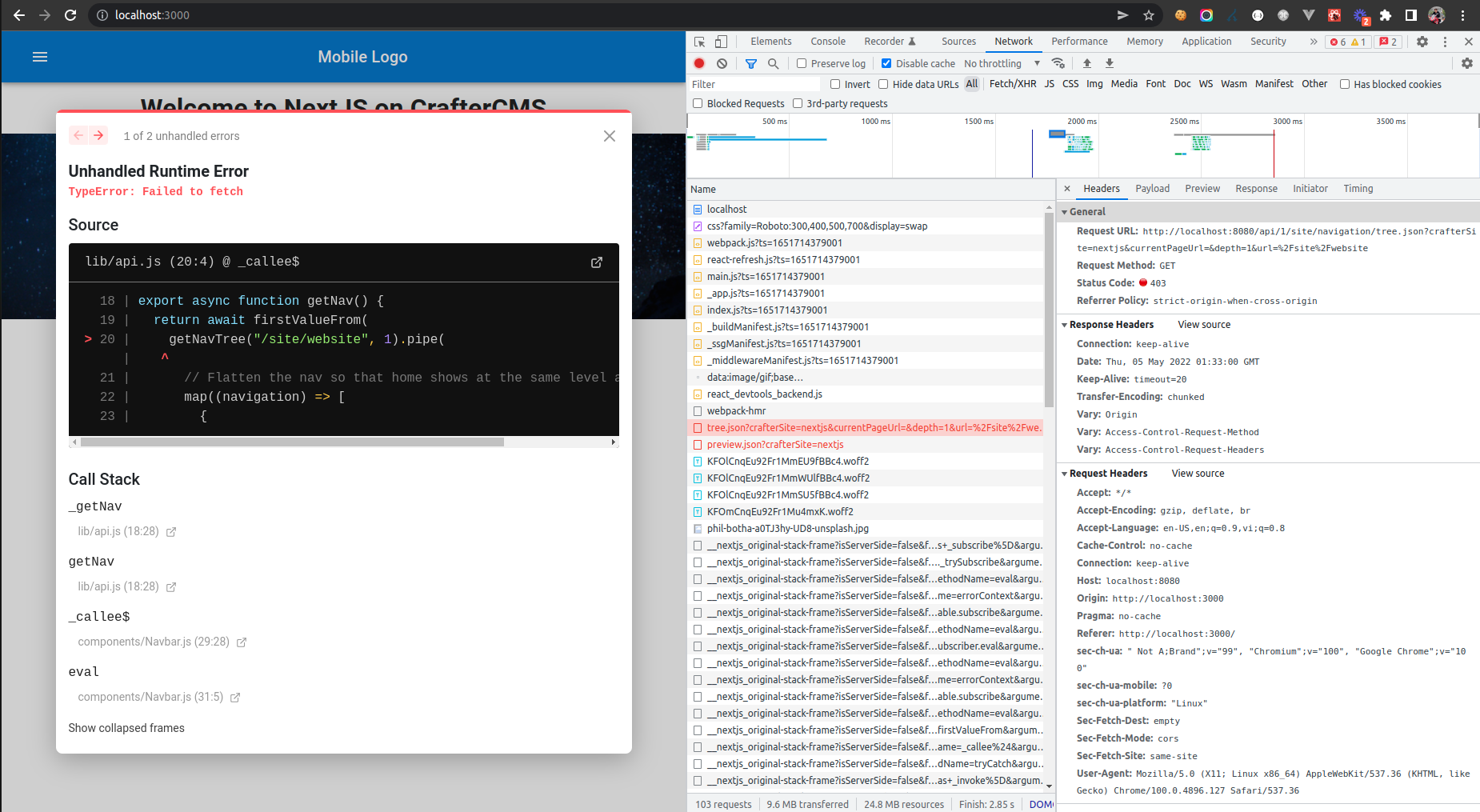
Task: Uncheck Disable cache
Action: [x=887, y=63]
